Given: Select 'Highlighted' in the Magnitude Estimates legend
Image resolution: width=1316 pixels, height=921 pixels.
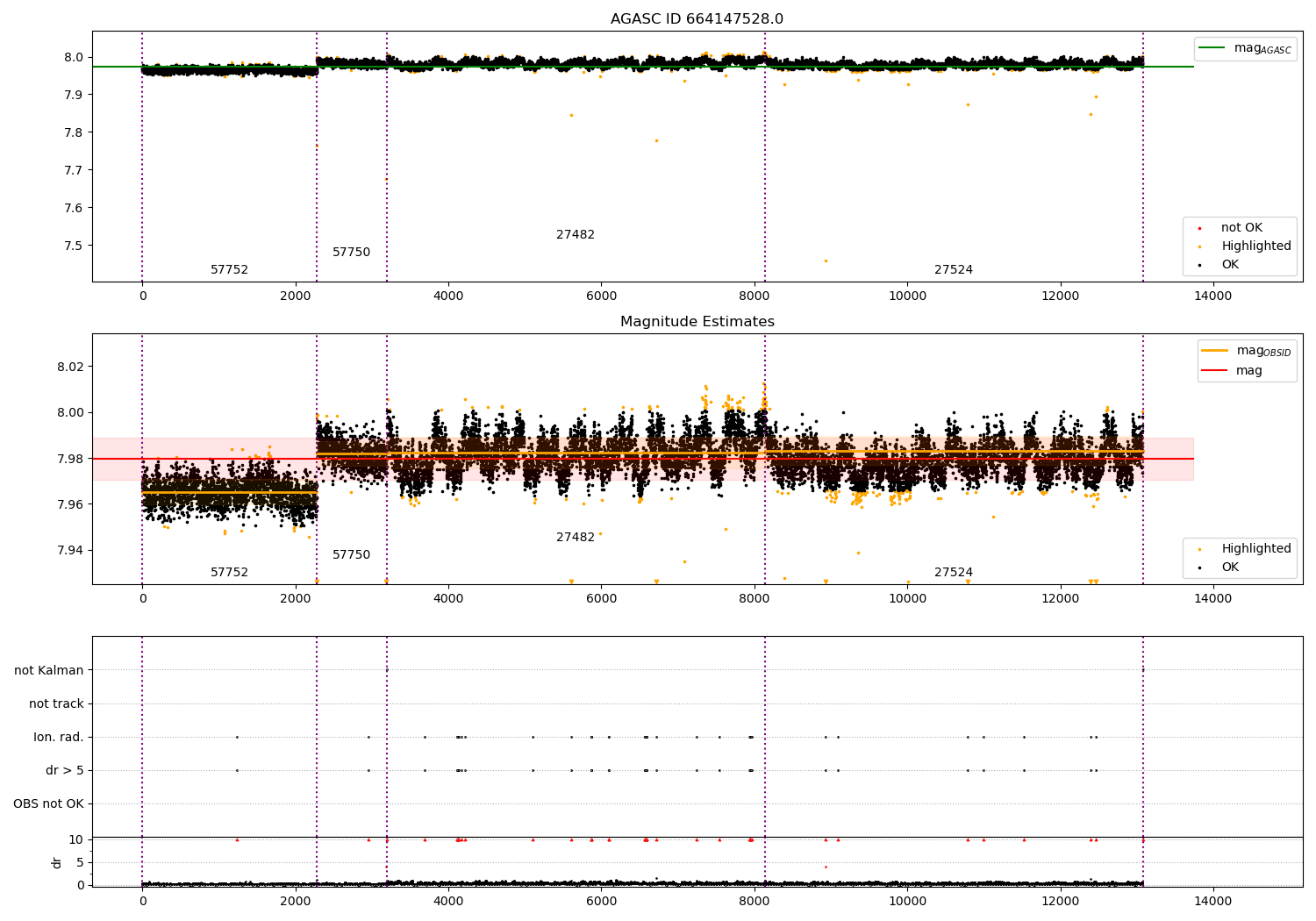Looking at the screenshot, I should (x=1255, y=549).
